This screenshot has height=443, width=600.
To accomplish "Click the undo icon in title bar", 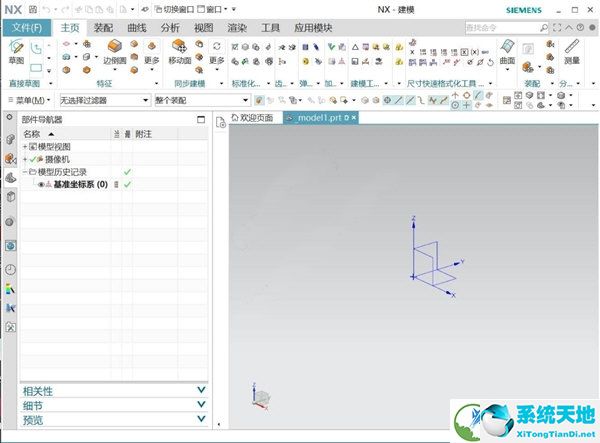I will tap(47, 9).
